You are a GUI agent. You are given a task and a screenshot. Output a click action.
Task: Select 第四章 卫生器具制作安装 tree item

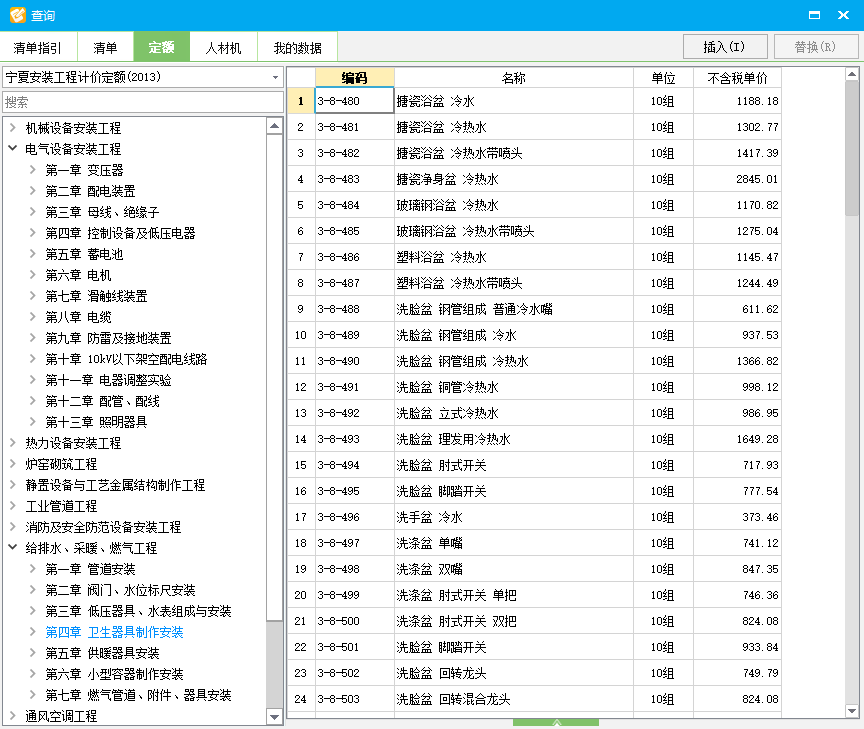(114, 632)
